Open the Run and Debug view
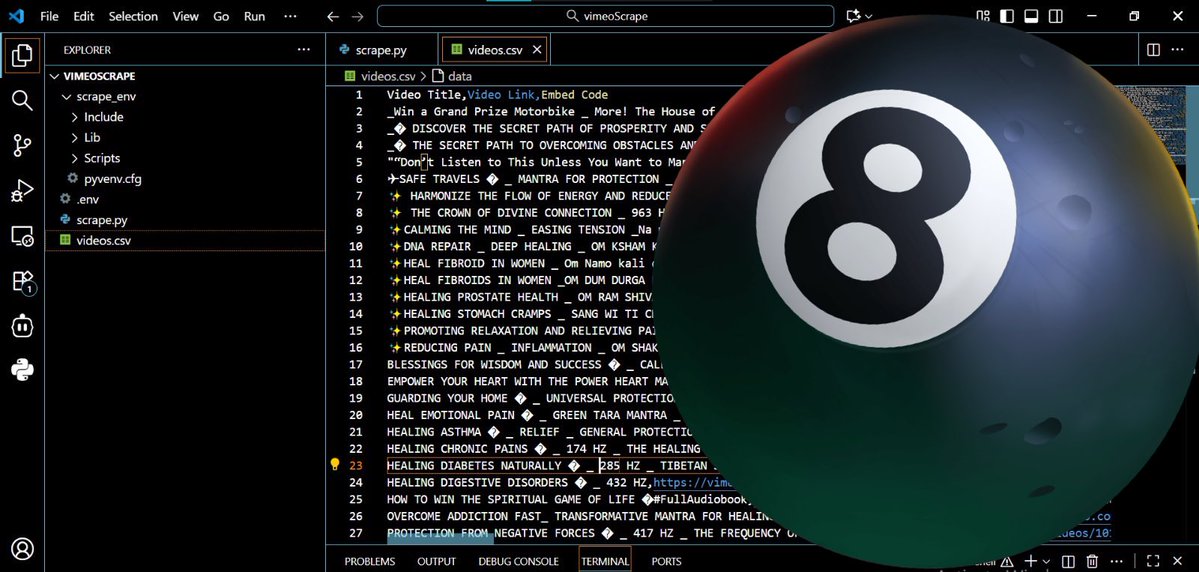The height and width of the screenshot is (572, 1199). coord(22,190)
